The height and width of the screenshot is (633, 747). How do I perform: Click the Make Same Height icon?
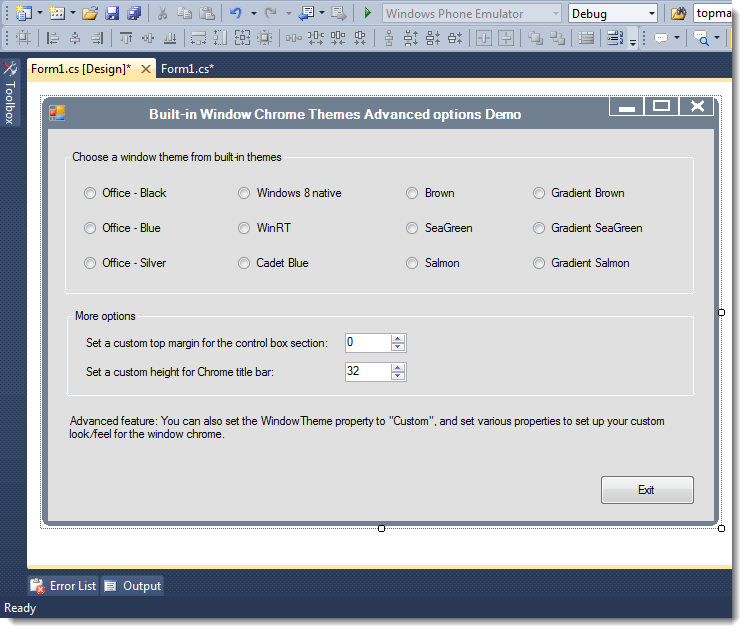[220, 37]
